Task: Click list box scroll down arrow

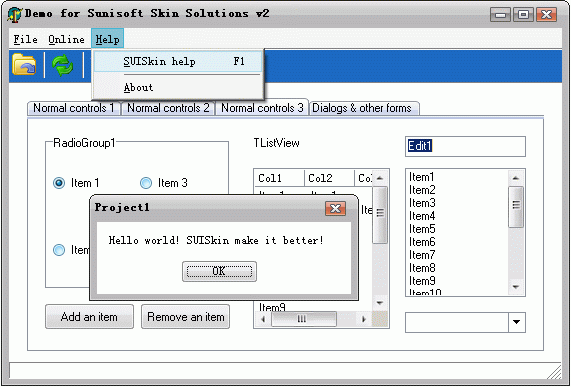Action: coord(516,287)
